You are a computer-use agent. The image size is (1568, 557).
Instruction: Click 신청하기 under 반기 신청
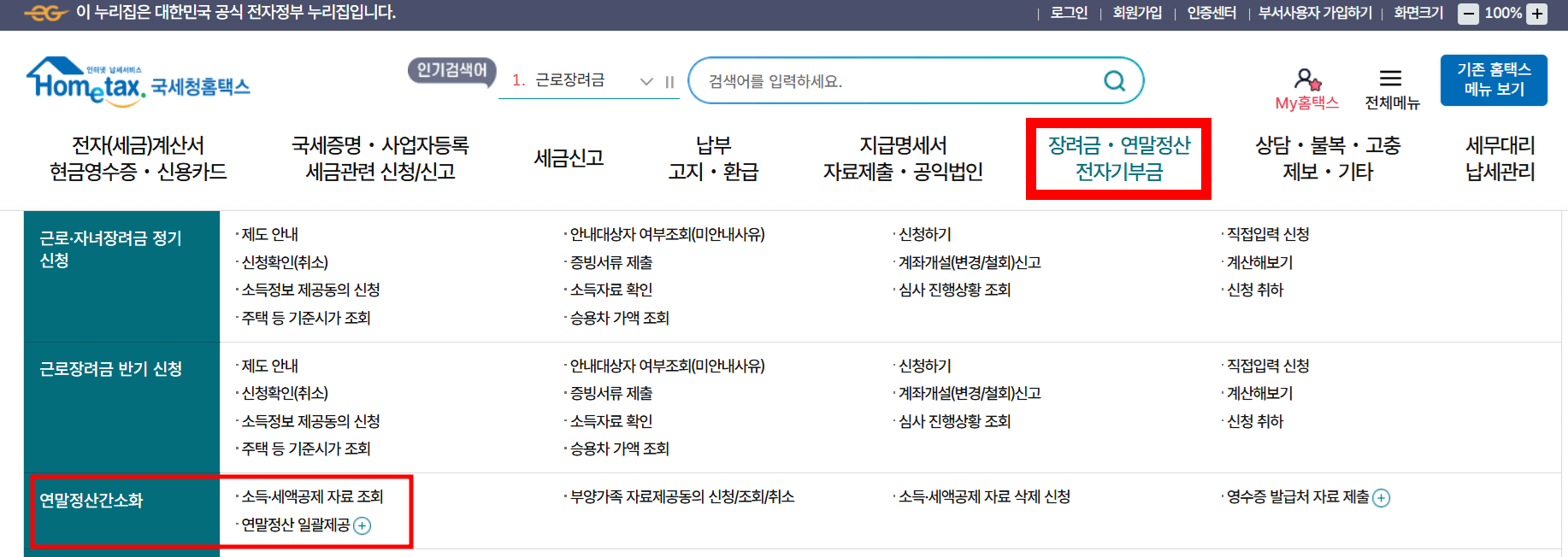click(925, 366)
